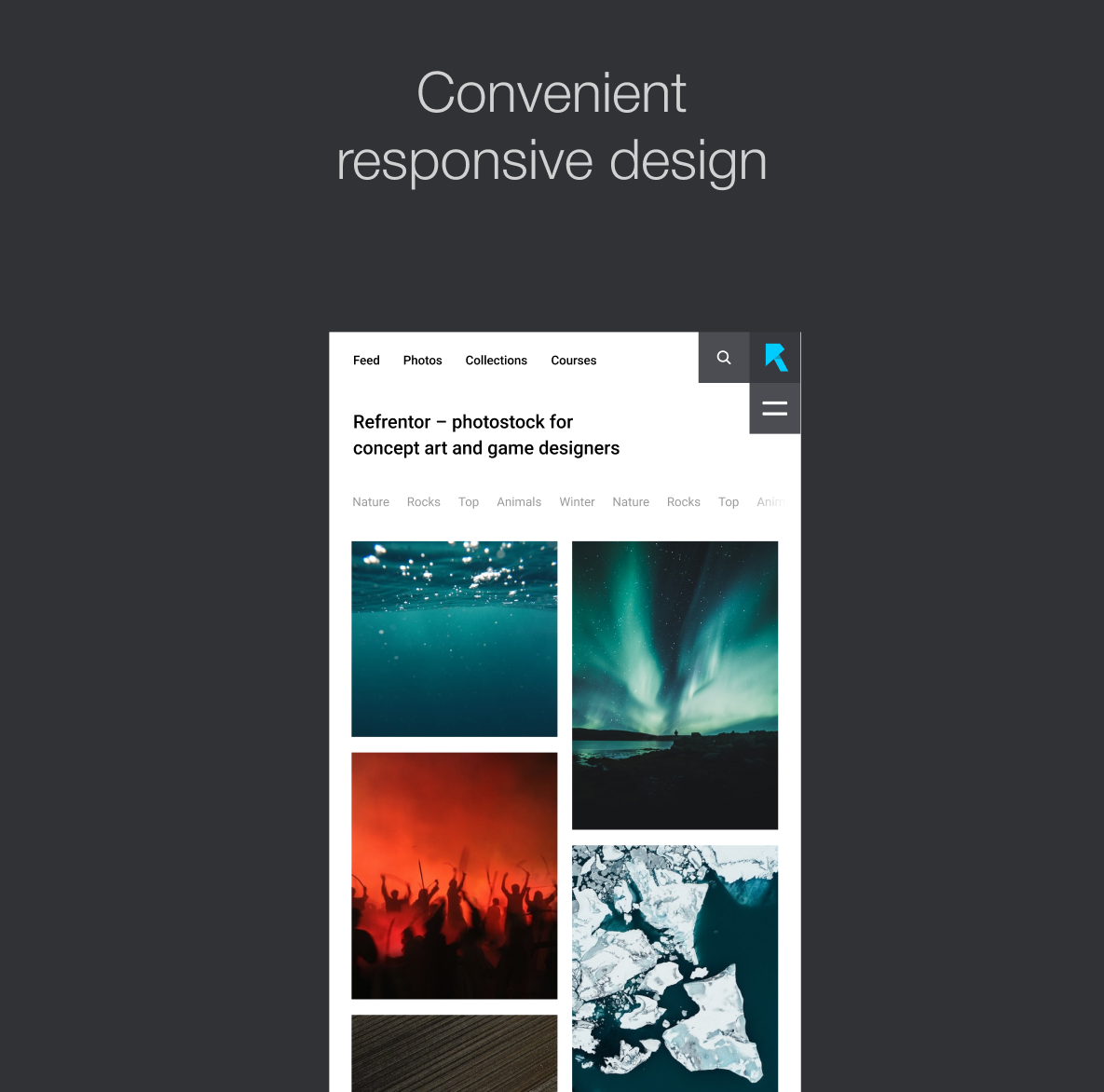Image resolution: width=1104 pixels, height=1092 pixels.
Task: Open the green aurora borealis photo
Action: pyautogui.click(x=675, y=685)
